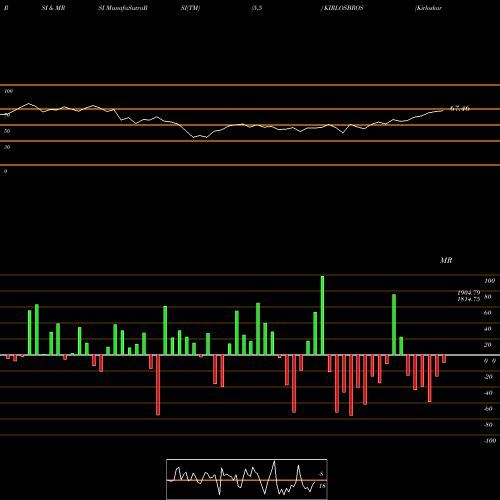500x500 pixels.
Task: Click the MR axis label -60
Action: [488, 409]
